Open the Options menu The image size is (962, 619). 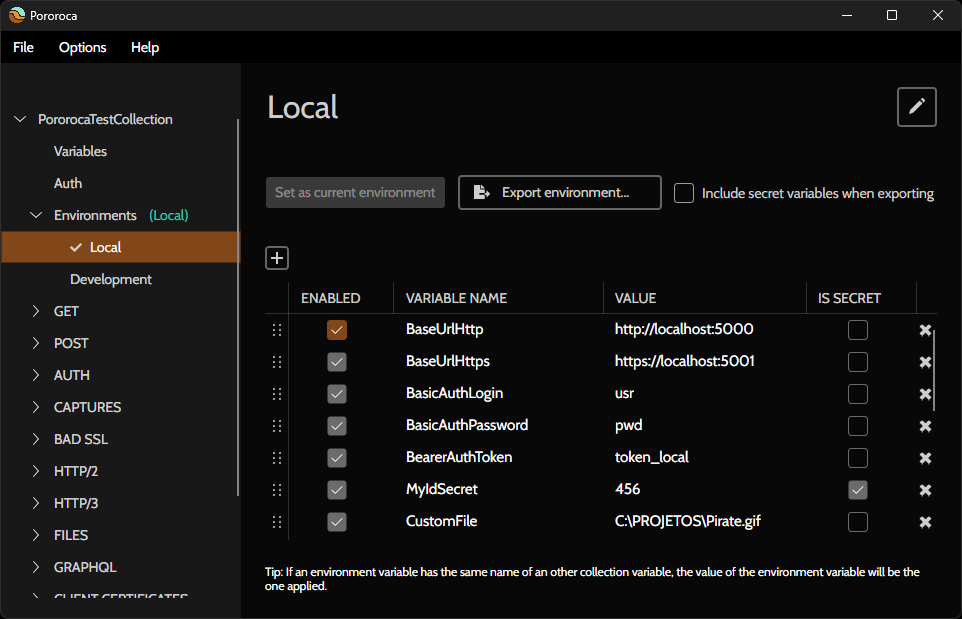(82, 47)
